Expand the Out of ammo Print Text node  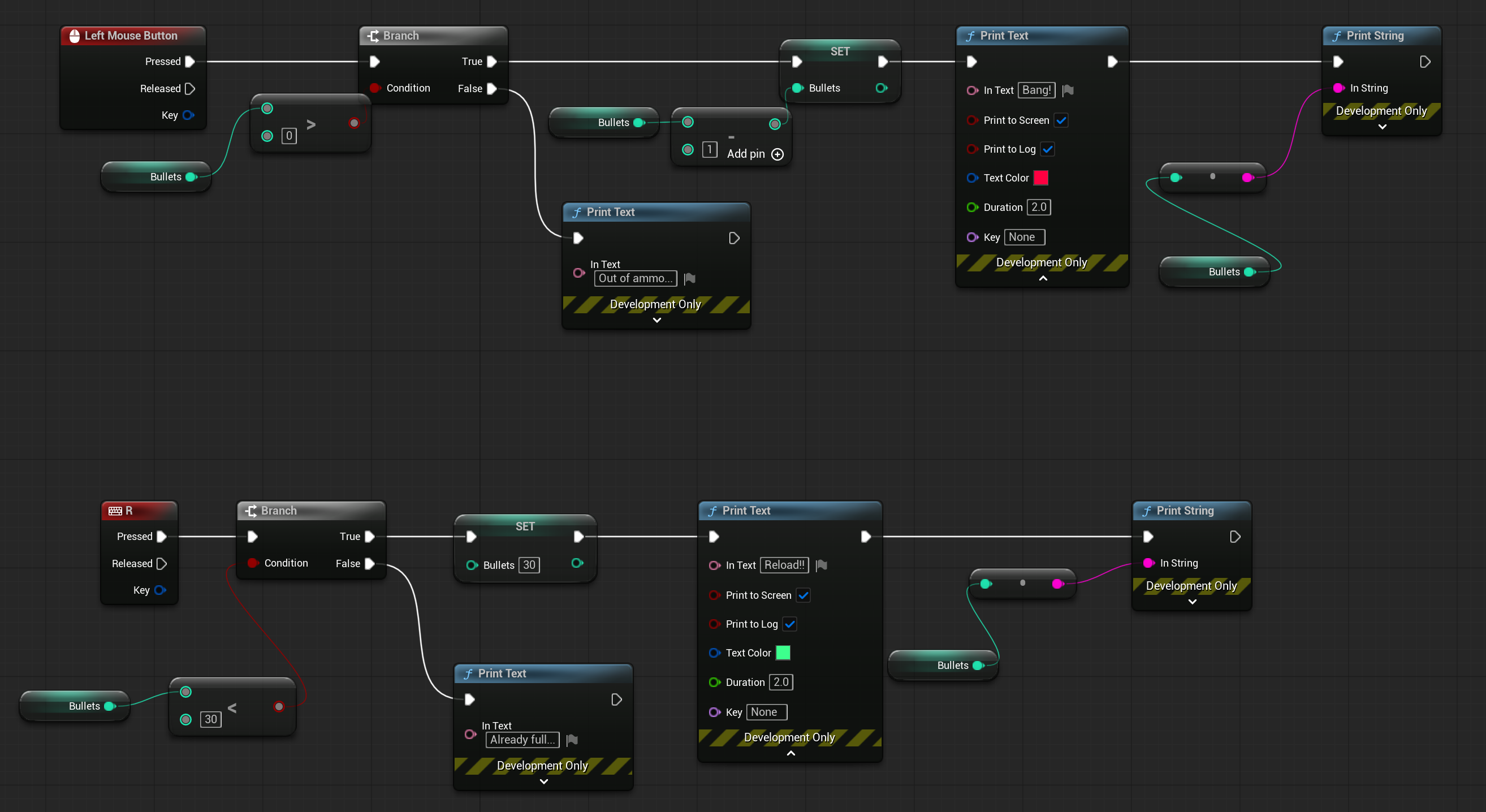[656, 320]
